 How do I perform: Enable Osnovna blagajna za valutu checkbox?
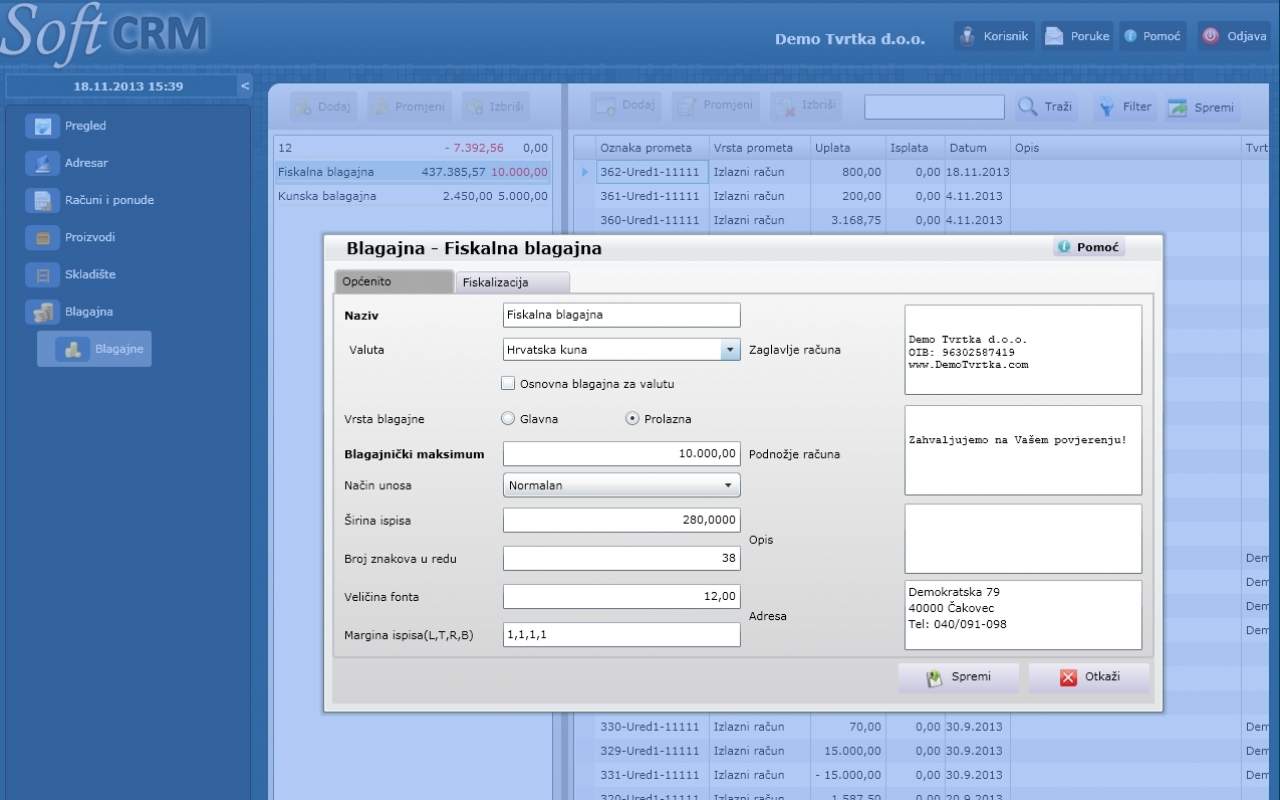click(508, 383)
